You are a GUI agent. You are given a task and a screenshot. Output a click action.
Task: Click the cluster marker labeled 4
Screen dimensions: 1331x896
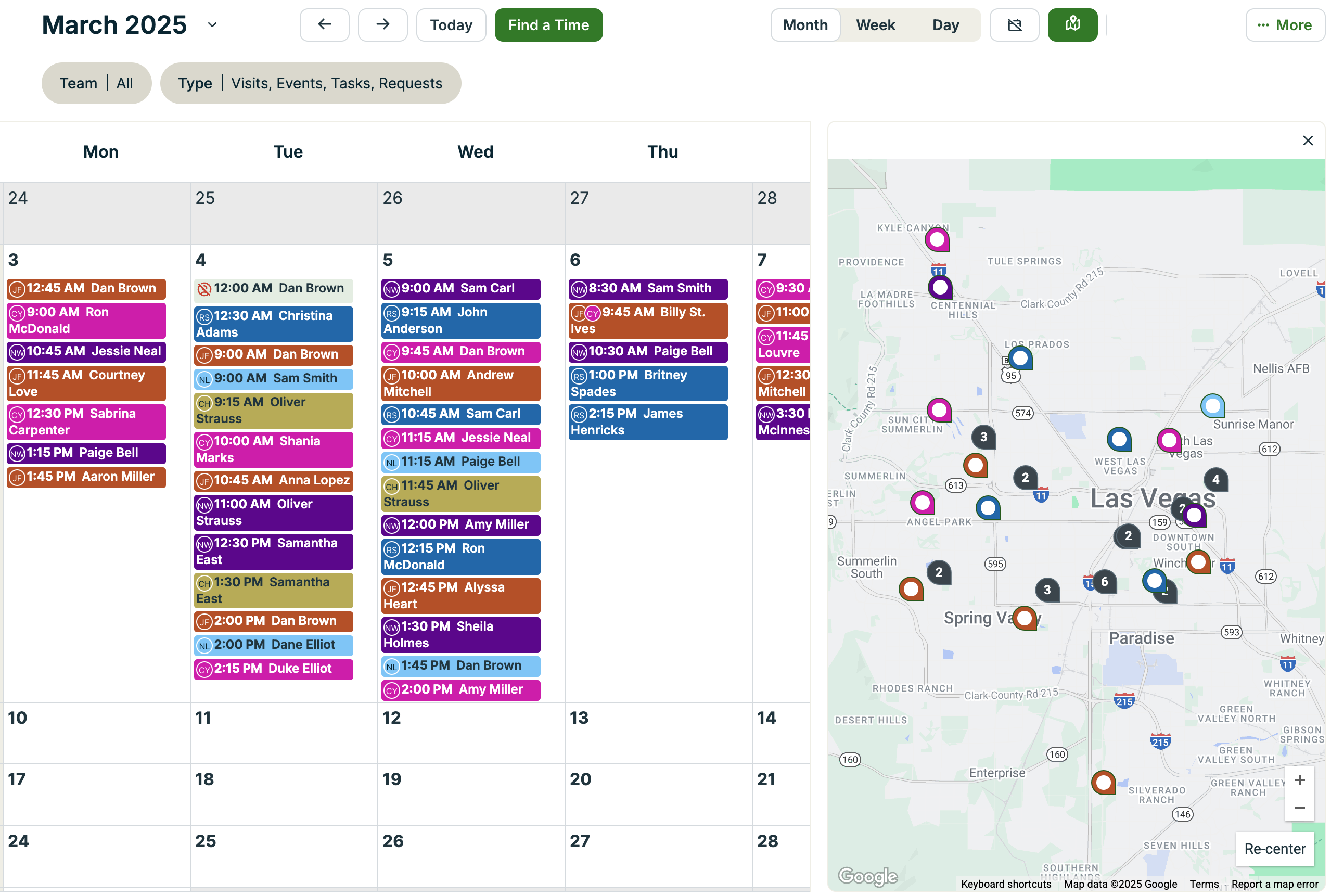pos(1215,479)
